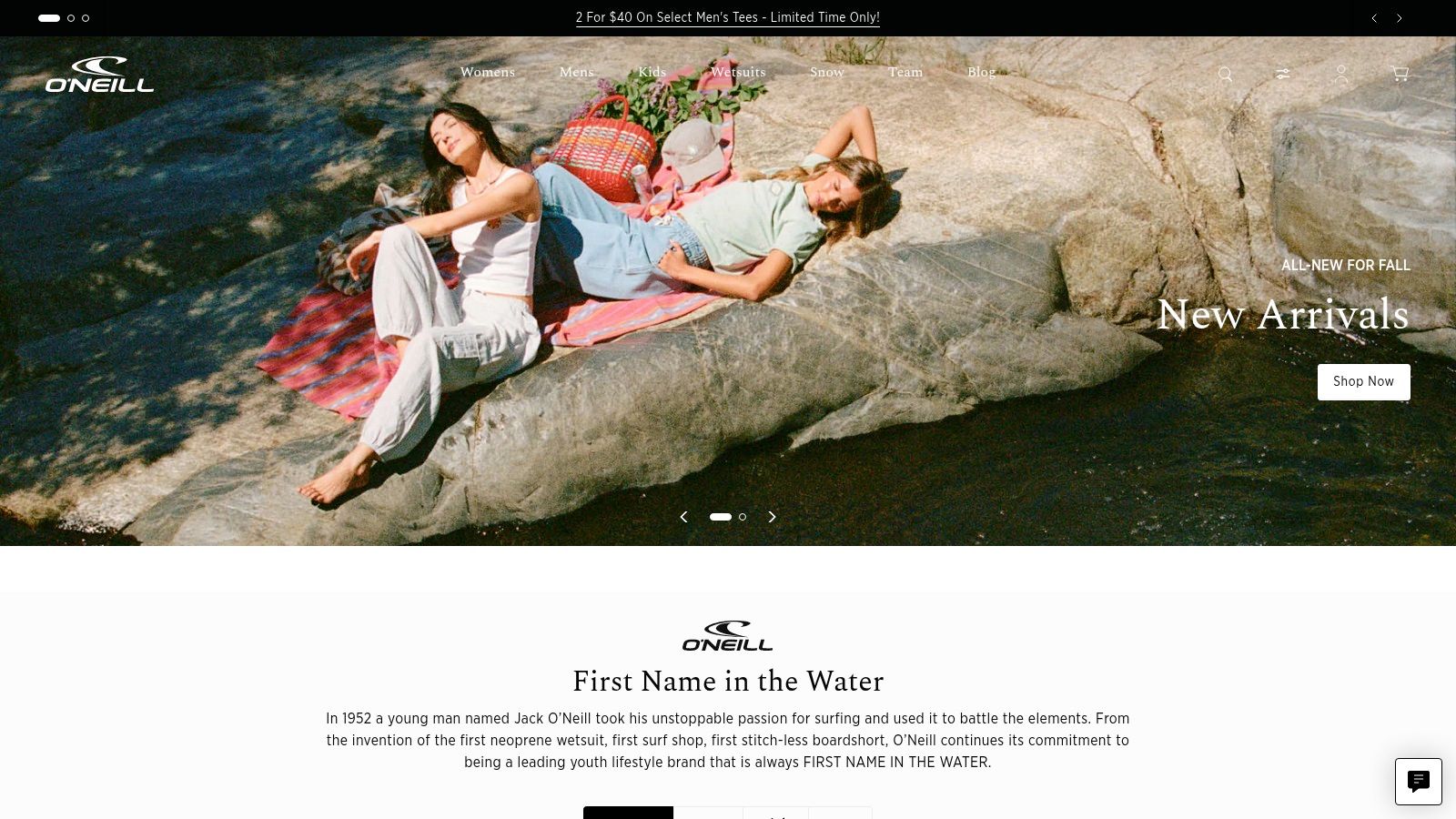Image resolution: width=1456 pixels, height=819 pixels.
Task: Open the account profile icon
Action: tap(1340, 74)
